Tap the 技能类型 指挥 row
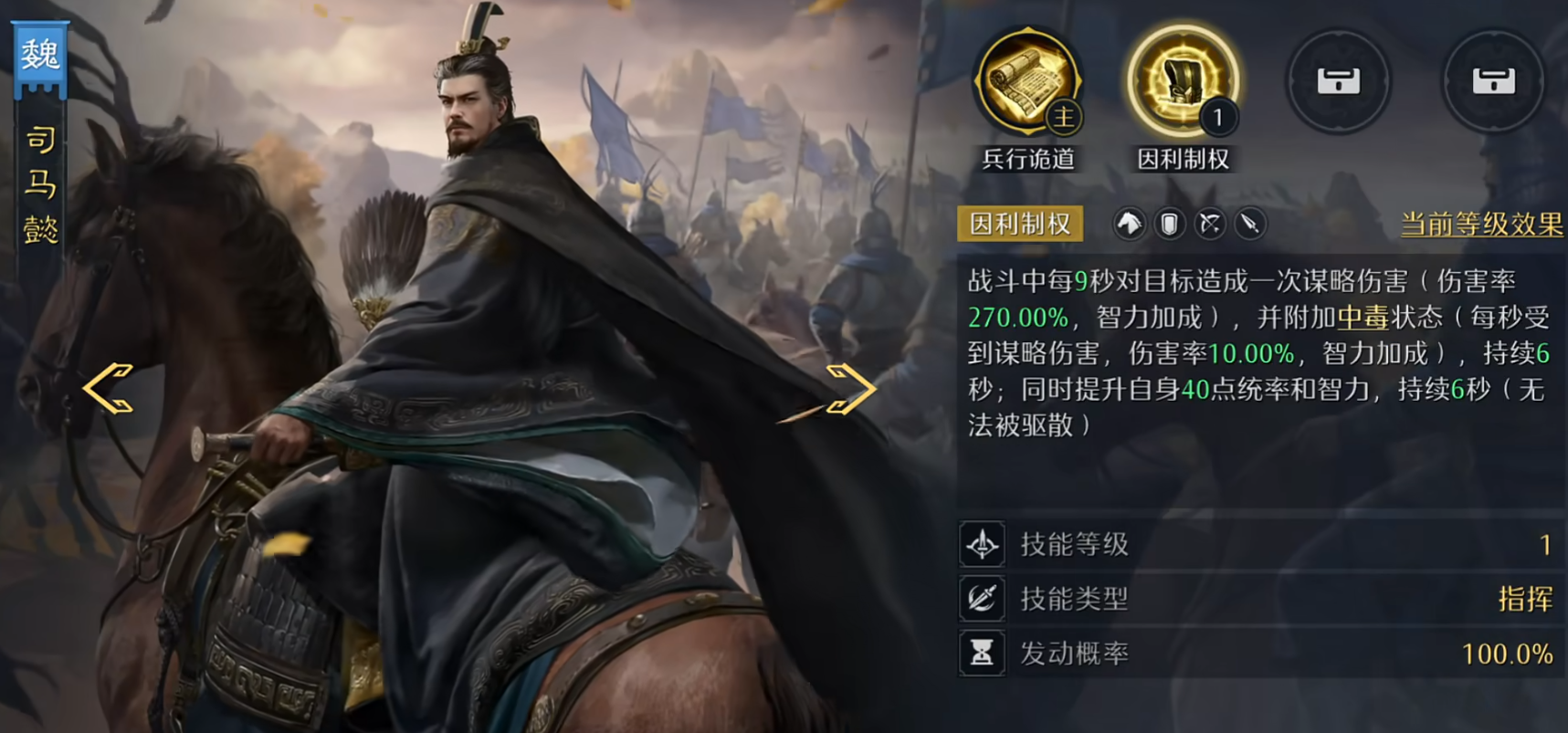Screen dimensions: 1568x733 click(1260, 599)
